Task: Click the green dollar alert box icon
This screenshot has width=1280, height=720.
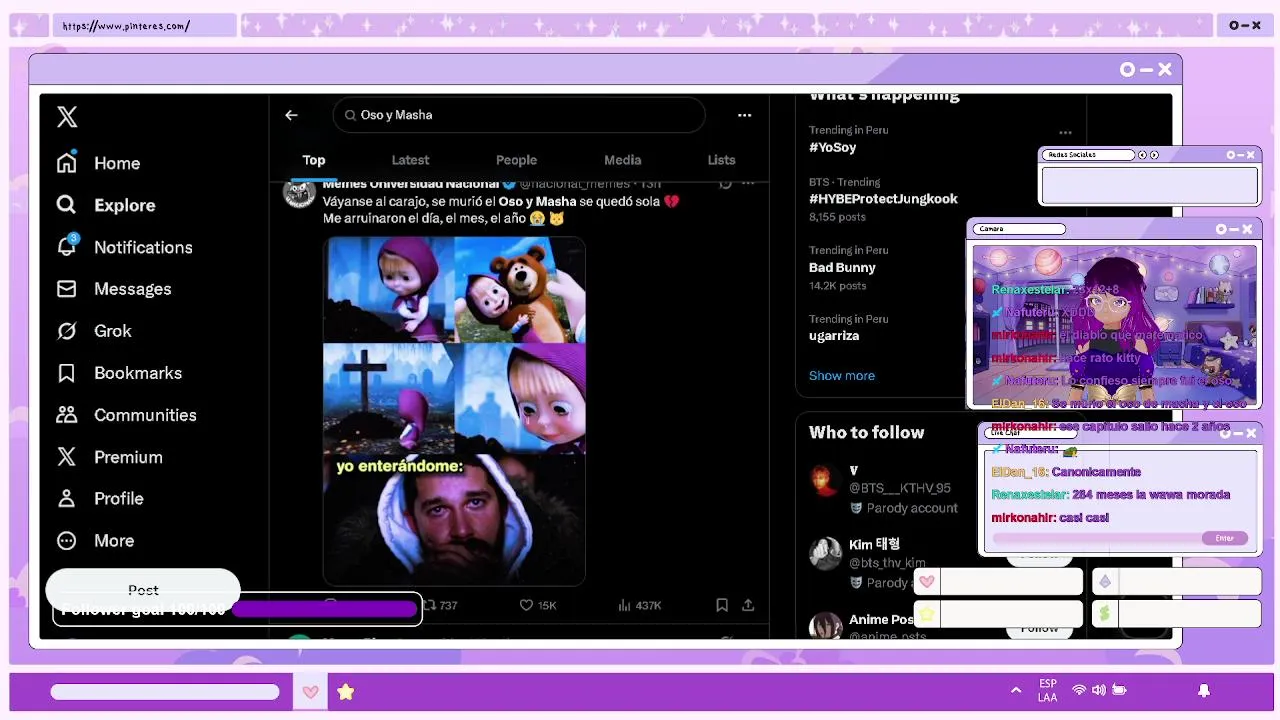Action: point(1105,613)
